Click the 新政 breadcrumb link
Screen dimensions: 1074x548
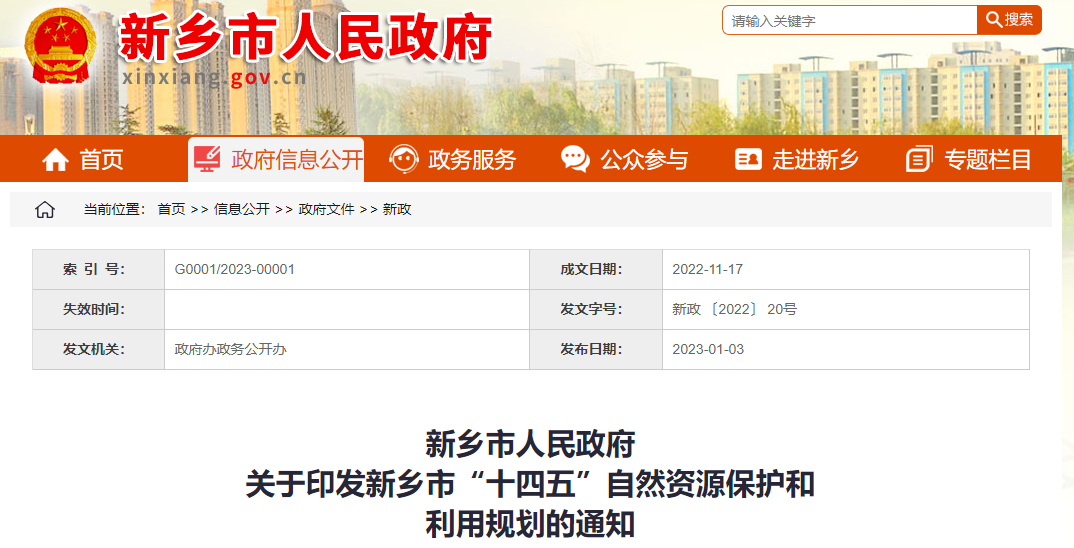(397, 209)
